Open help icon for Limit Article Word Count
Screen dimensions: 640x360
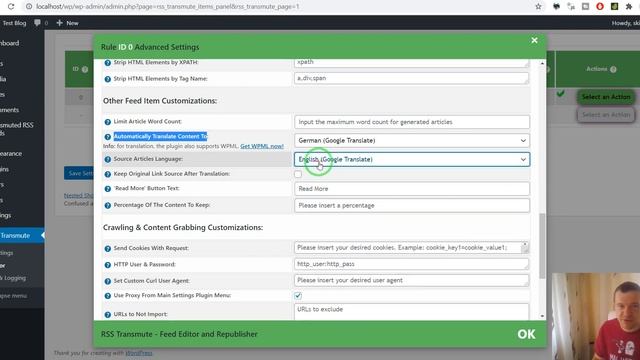click(108, 122)
